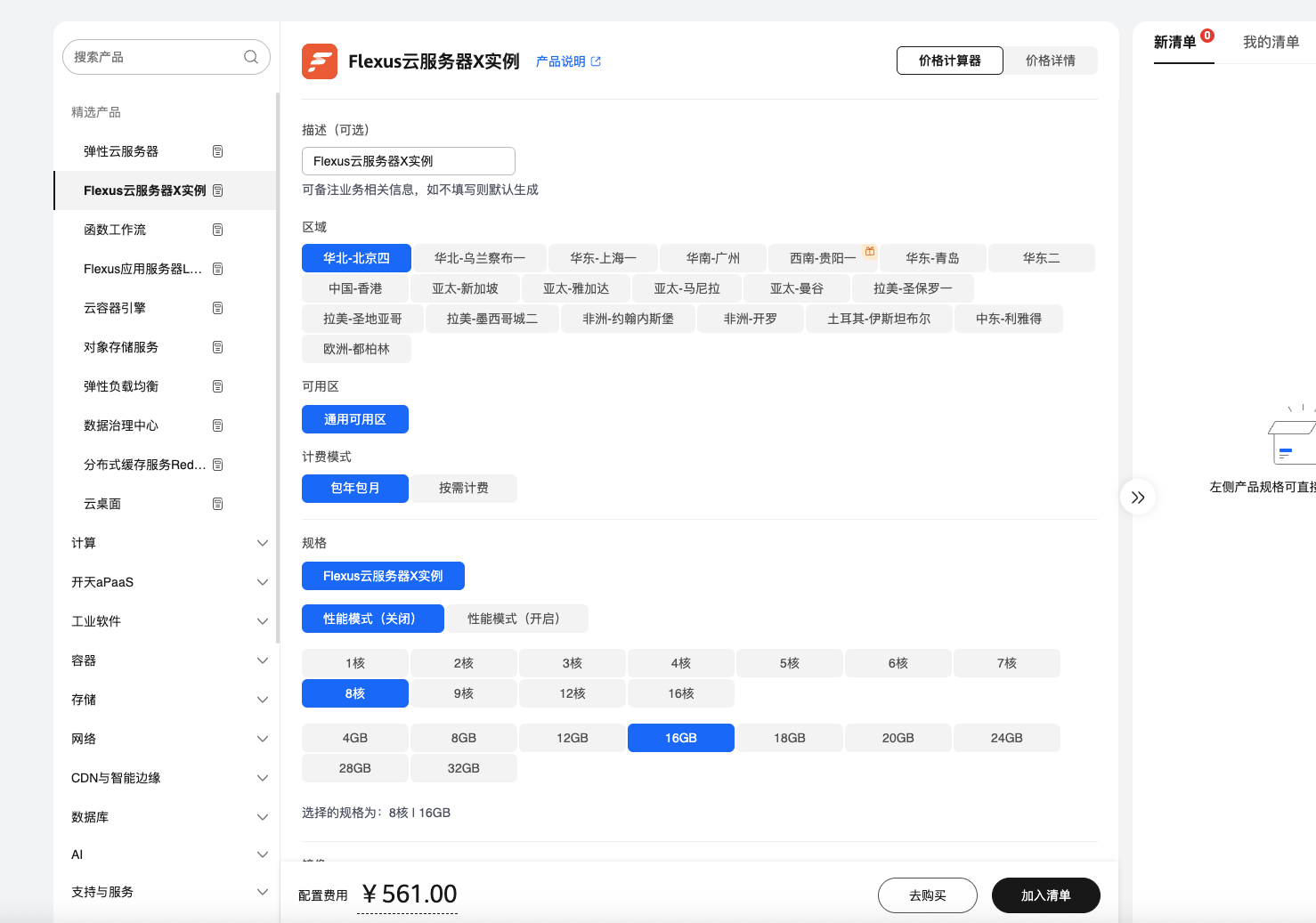This screenshot has width=1316, height=923.
Task: Select 16核 CPU option
Action: [x=681, y=693]
